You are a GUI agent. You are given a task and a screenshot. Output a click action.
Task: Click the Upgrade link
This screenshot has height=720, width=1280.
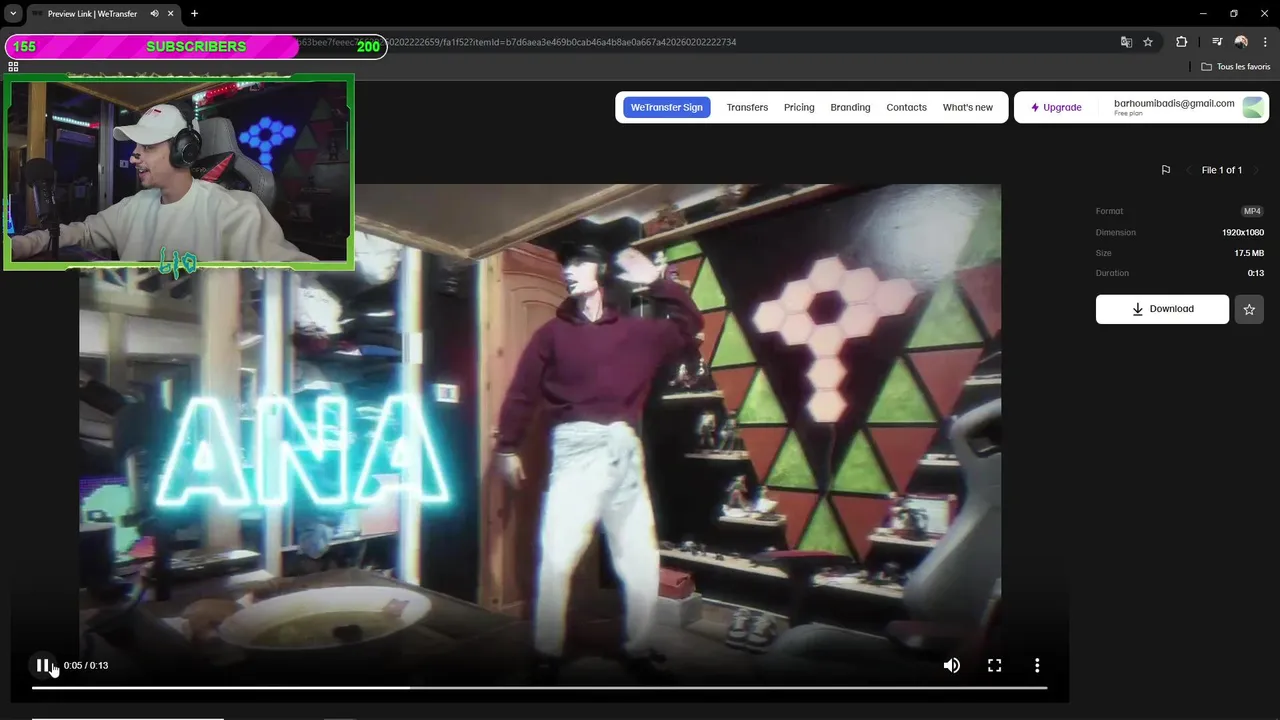click(1056, 107)
